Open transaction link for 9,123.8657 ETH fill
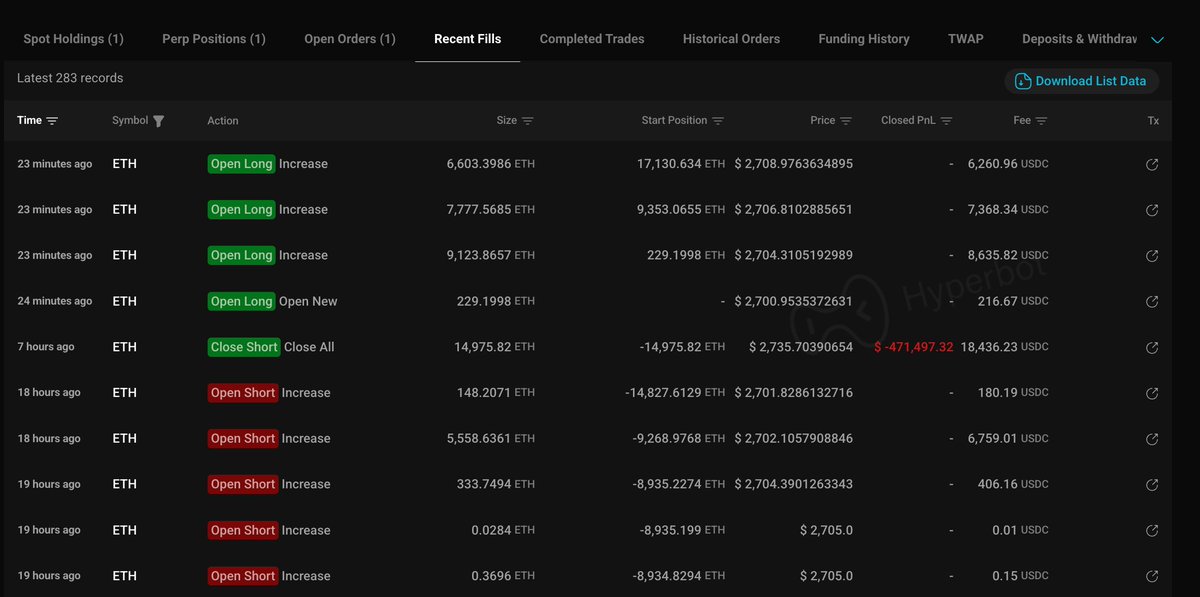1200x597 pixels. [1152, 256]
